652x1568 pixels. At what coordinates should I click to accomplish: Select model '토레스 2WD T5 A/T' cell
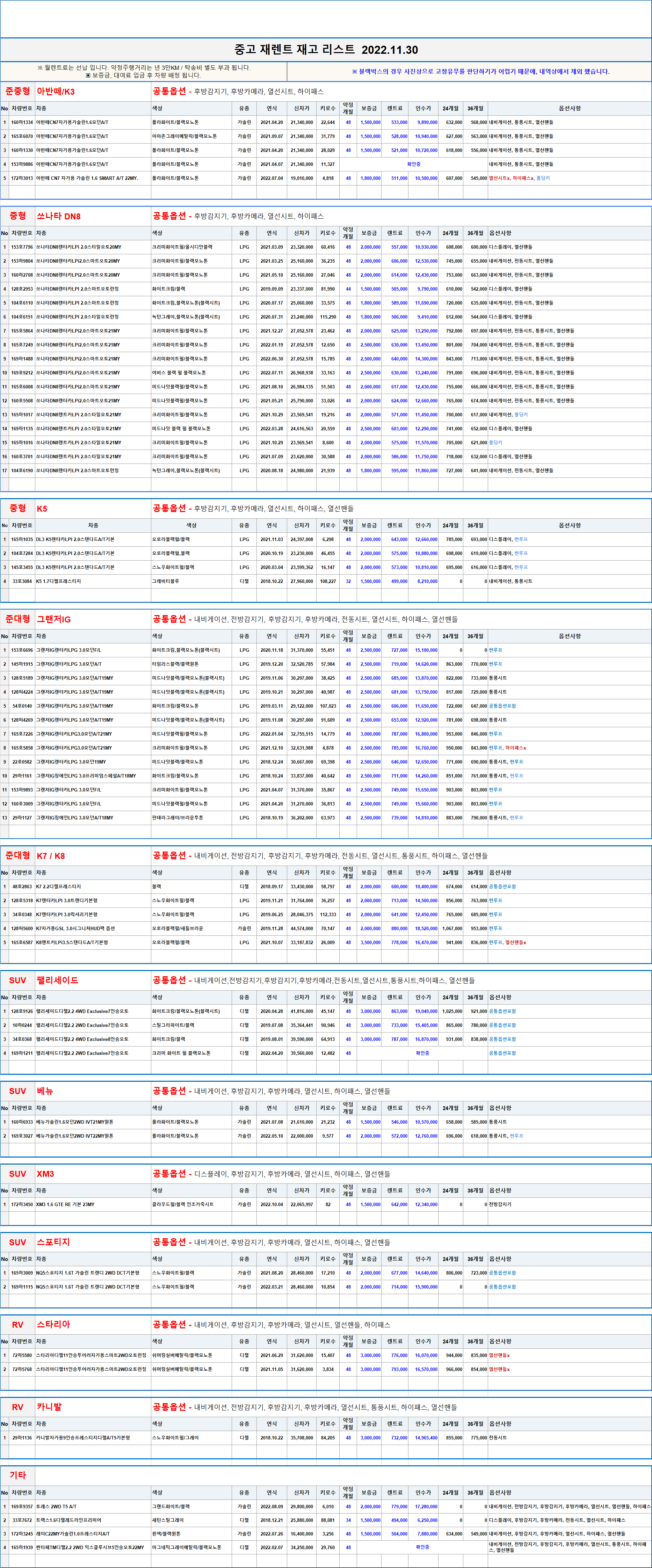93,1507
